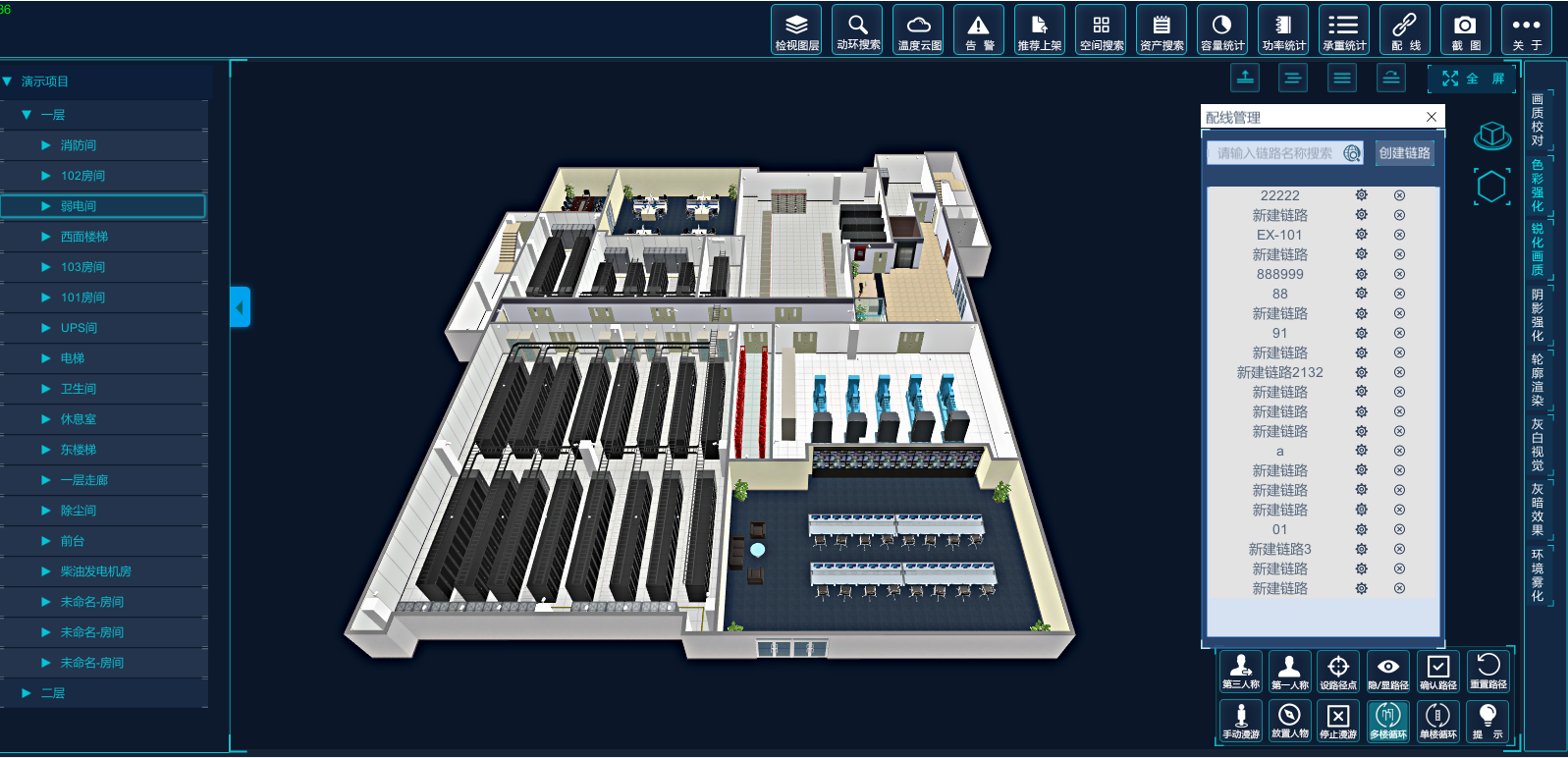Collapse the 演示项目 root project node
The image size is (1568, 758).
point(8,81)
